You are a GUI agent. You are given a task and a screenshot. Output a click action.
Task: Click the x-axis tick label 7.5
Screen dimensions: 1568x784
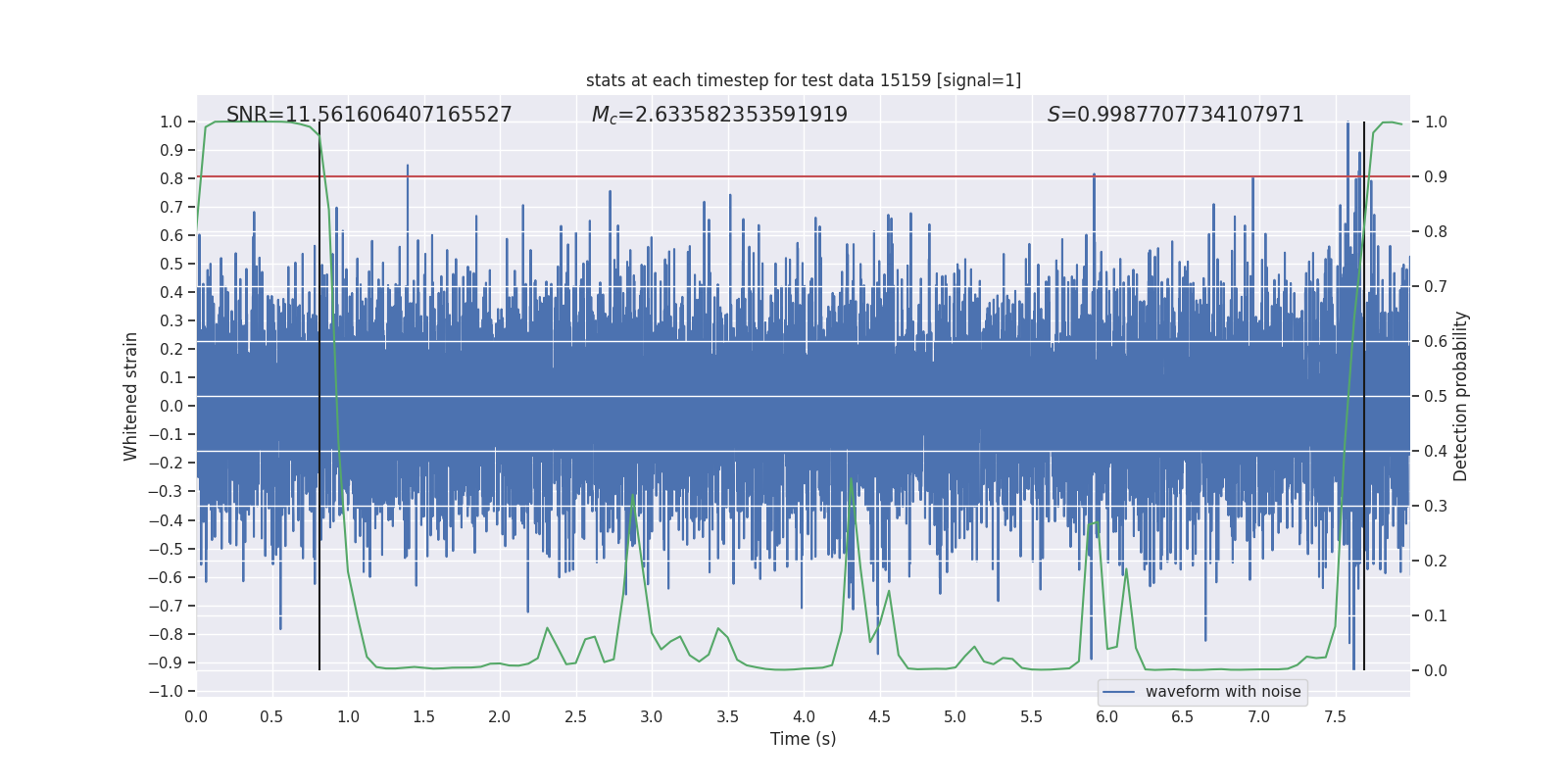click(1335, 716)
